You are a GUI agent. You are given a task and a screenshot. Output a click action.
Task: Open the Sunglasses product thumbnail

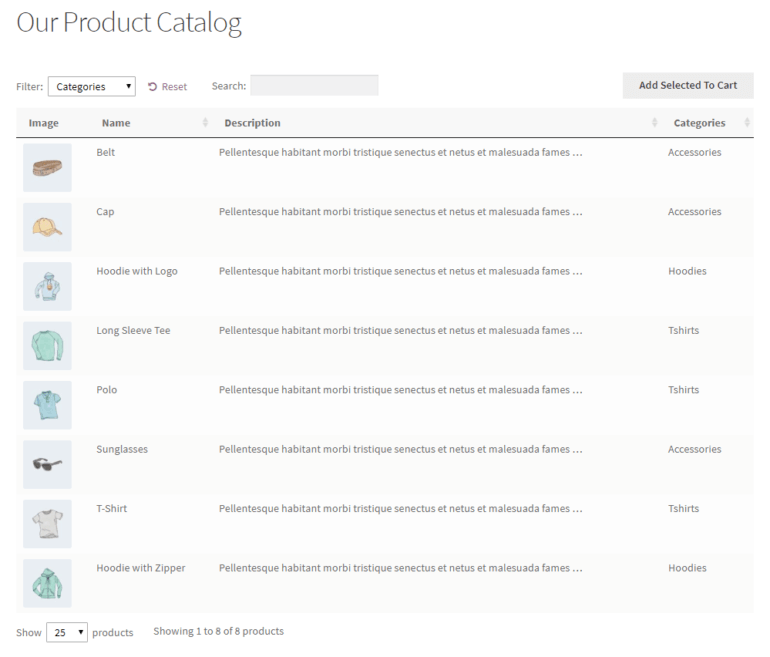(x=47, y=465)
